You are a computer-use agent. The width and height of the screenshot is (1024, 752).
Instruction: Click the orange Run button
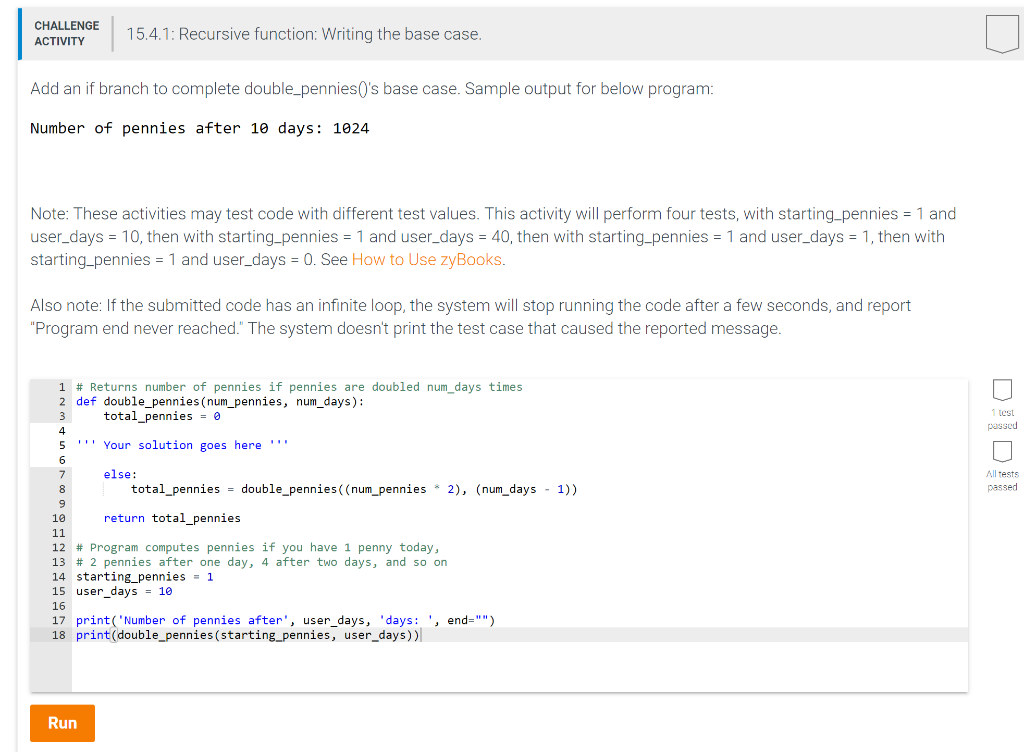point(62,723)
